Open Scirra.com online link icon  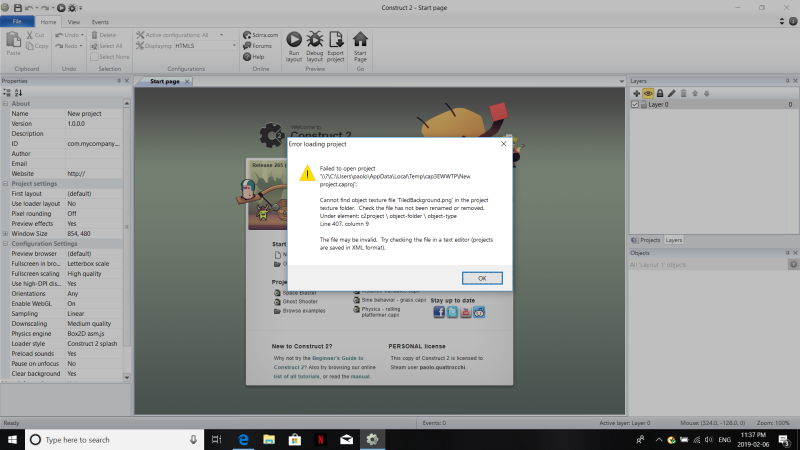coord(247,35)
